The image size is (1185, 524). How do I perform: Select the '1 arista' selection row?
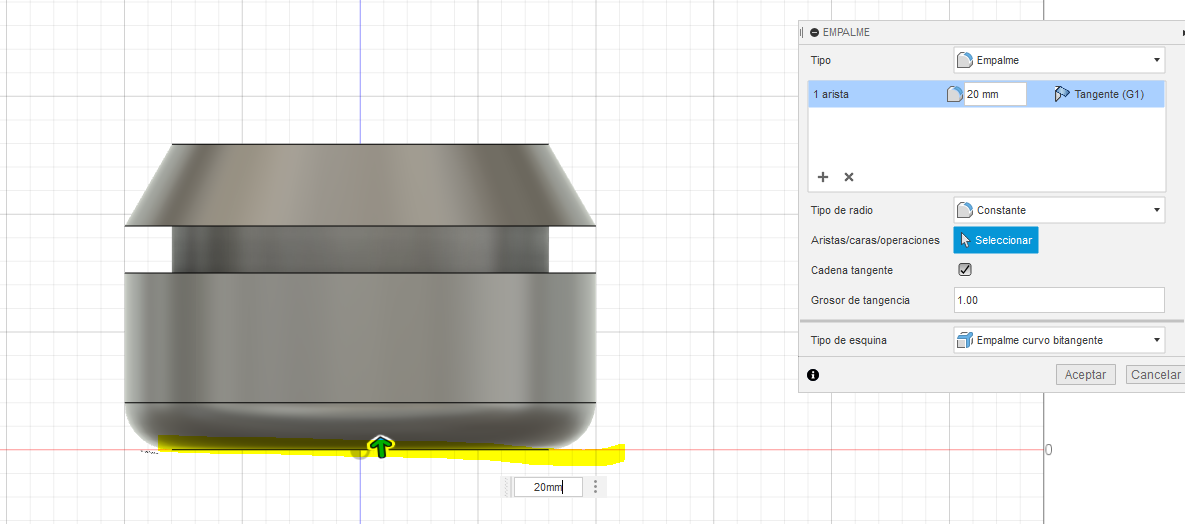coord(986,95)
